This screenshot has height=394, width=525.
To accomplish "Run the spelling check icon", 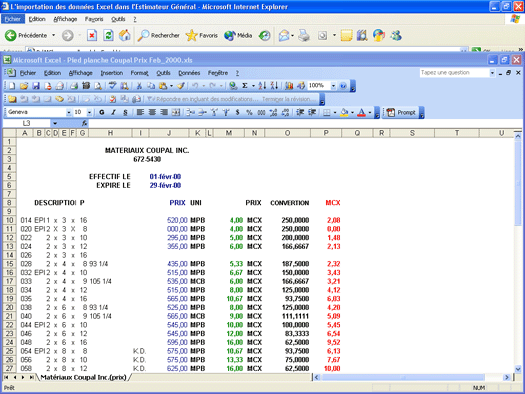I will click(x=113, y=86).
